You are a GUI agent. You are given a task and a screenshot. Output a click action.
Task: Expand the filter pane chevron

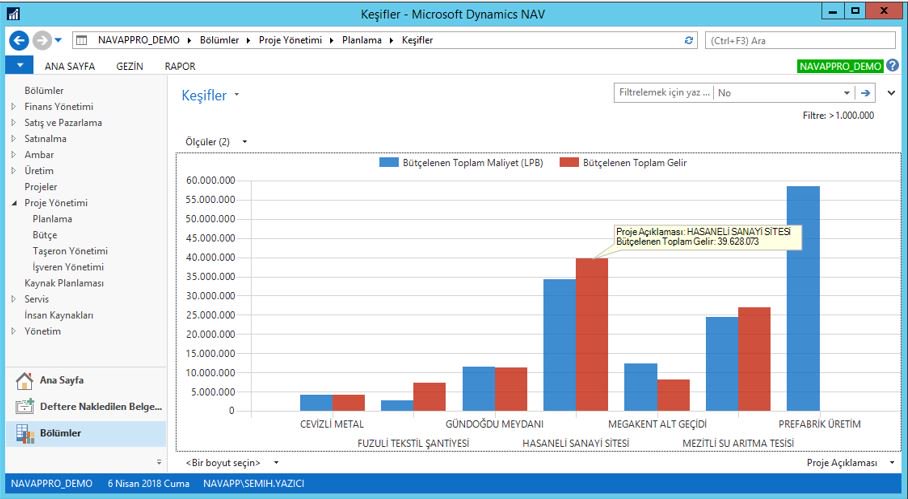[891, 93]
